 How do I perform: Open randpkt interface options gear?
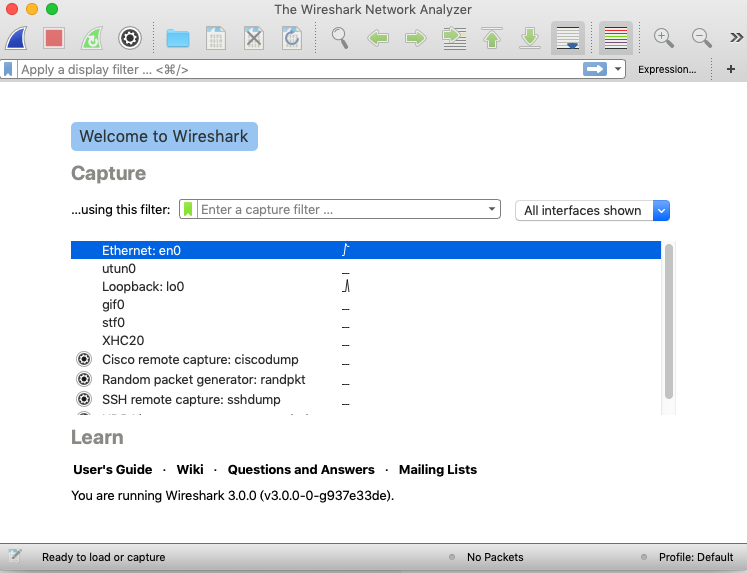click(84, 379)
